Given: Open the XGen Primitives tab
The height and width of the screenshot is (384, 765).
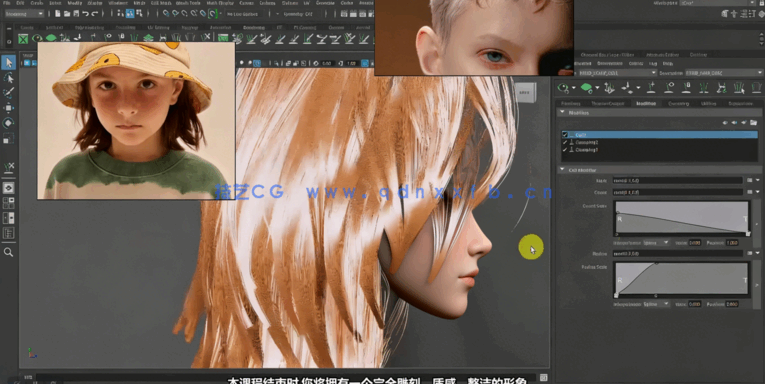Looking at the screenshot, I should (571, 103).
